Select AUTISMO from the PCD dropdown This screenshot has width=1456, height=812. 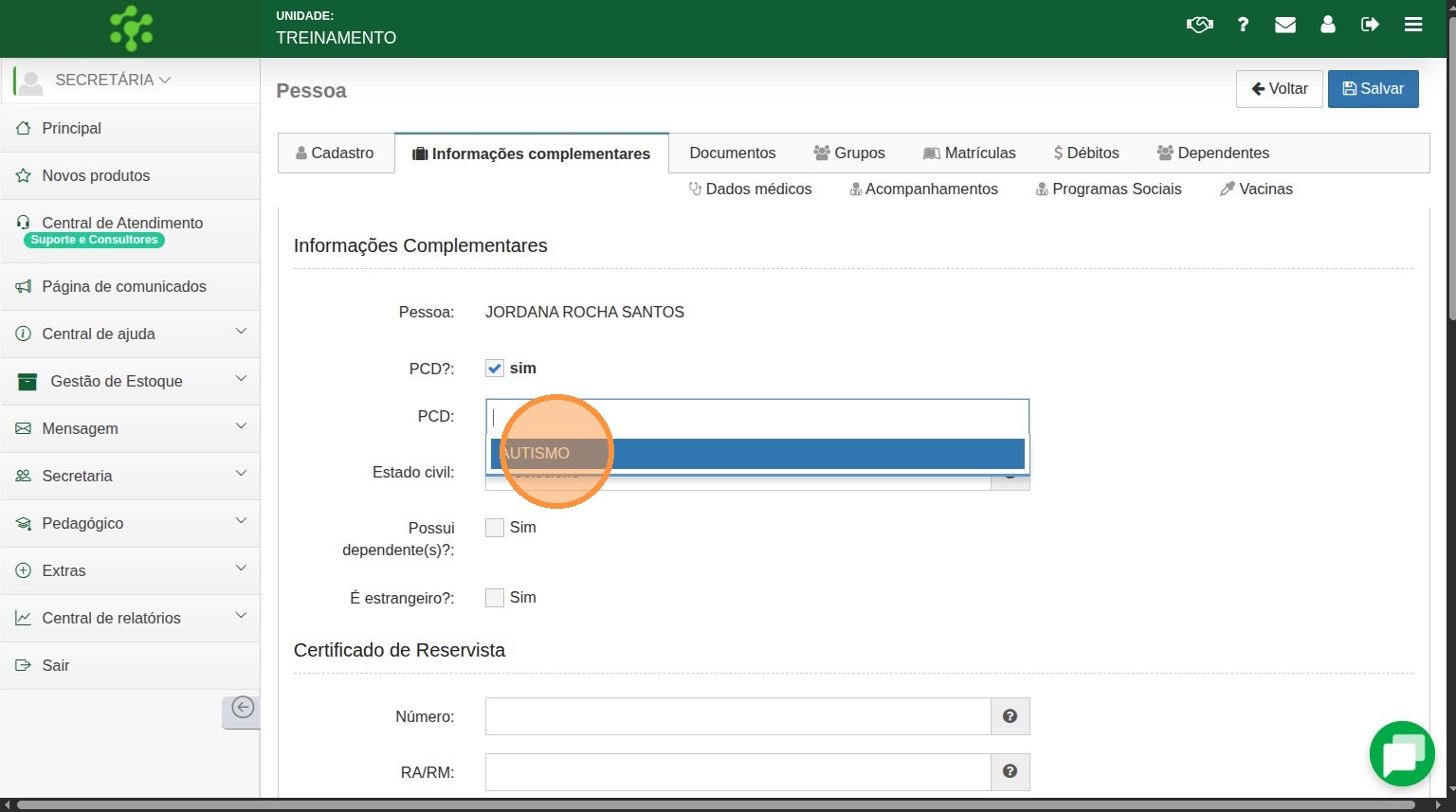pyautogui.click(x=756, y=453)
